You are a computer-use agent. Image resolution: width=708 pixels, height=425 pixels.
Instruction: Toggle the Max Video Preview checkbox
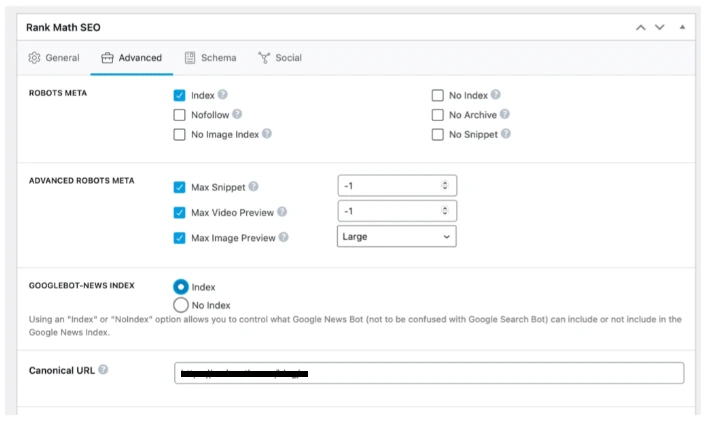tap(179, 212)
